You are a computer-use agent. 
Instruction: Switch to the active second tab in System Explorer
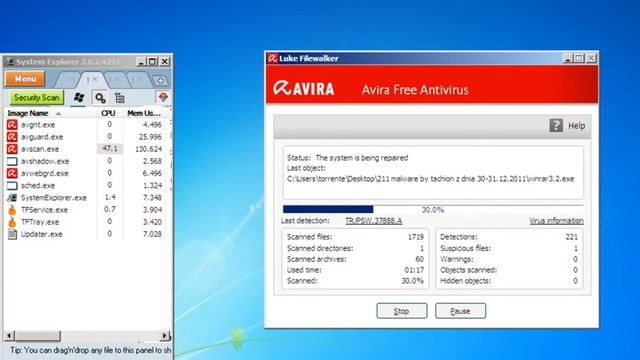coord(93,79)
